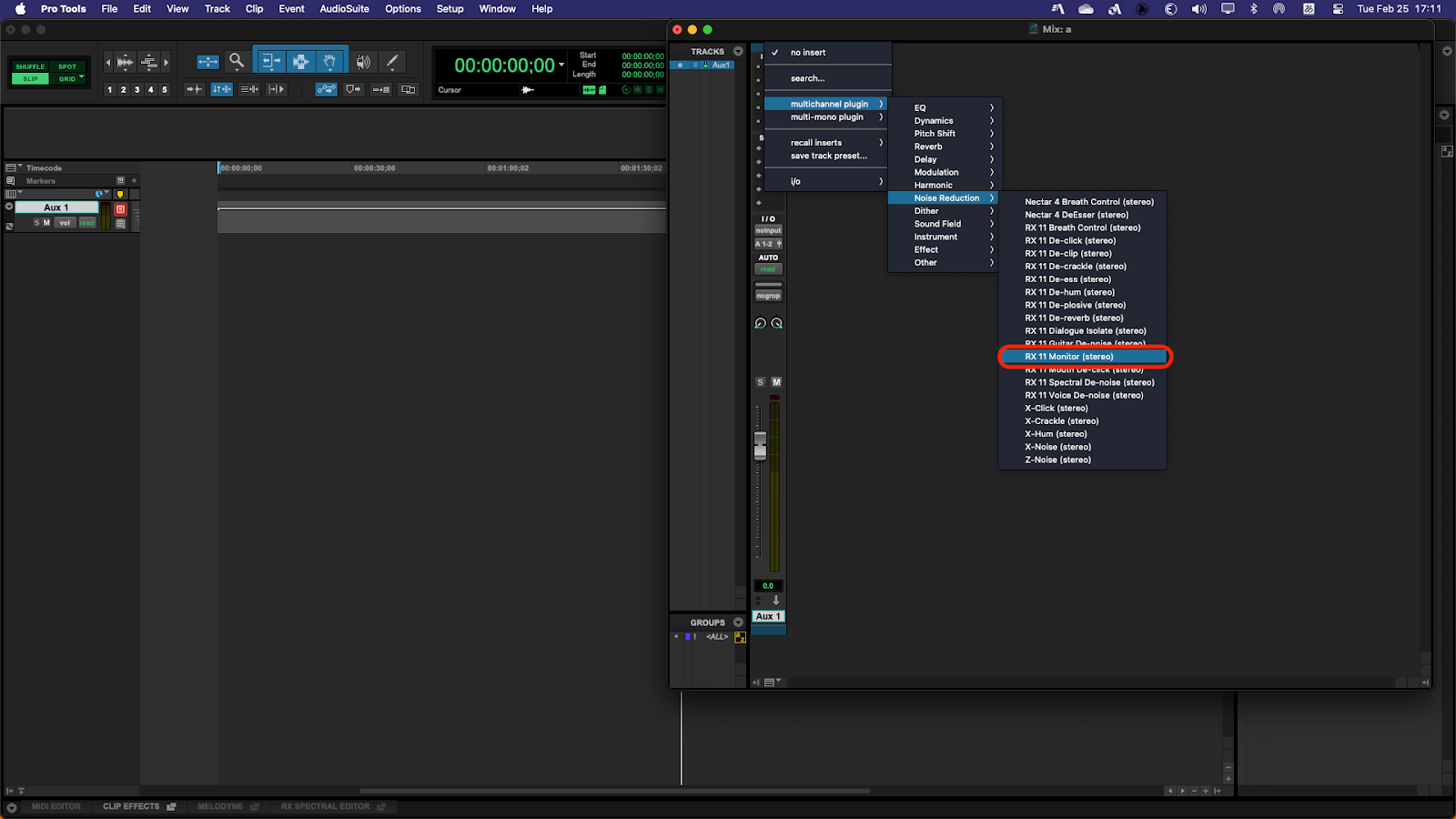Mute the Aux 1 mixer channel
This screenshot has height=819, width=1456.
(776, 382)
